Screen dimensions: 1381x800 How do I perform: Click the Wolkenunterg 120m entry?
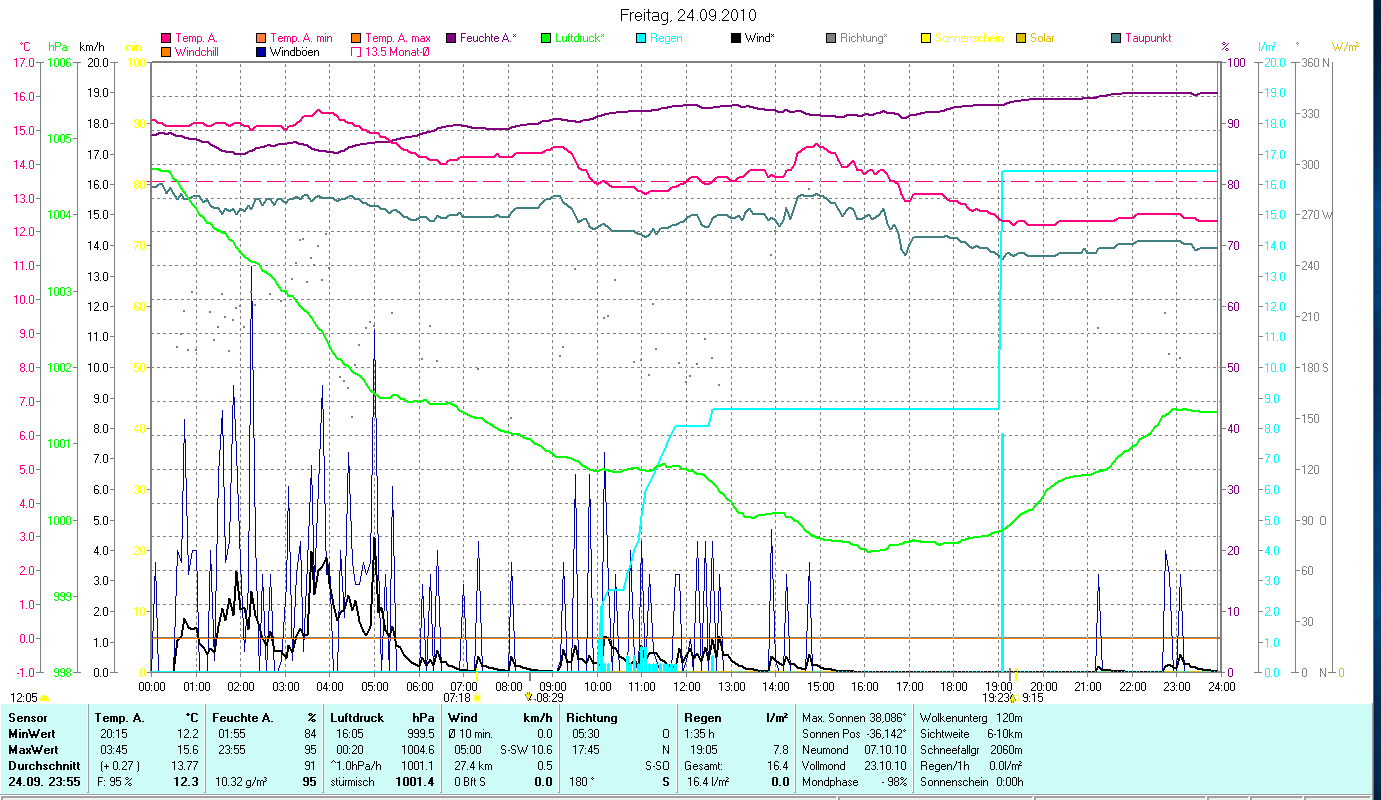(971, 718)
